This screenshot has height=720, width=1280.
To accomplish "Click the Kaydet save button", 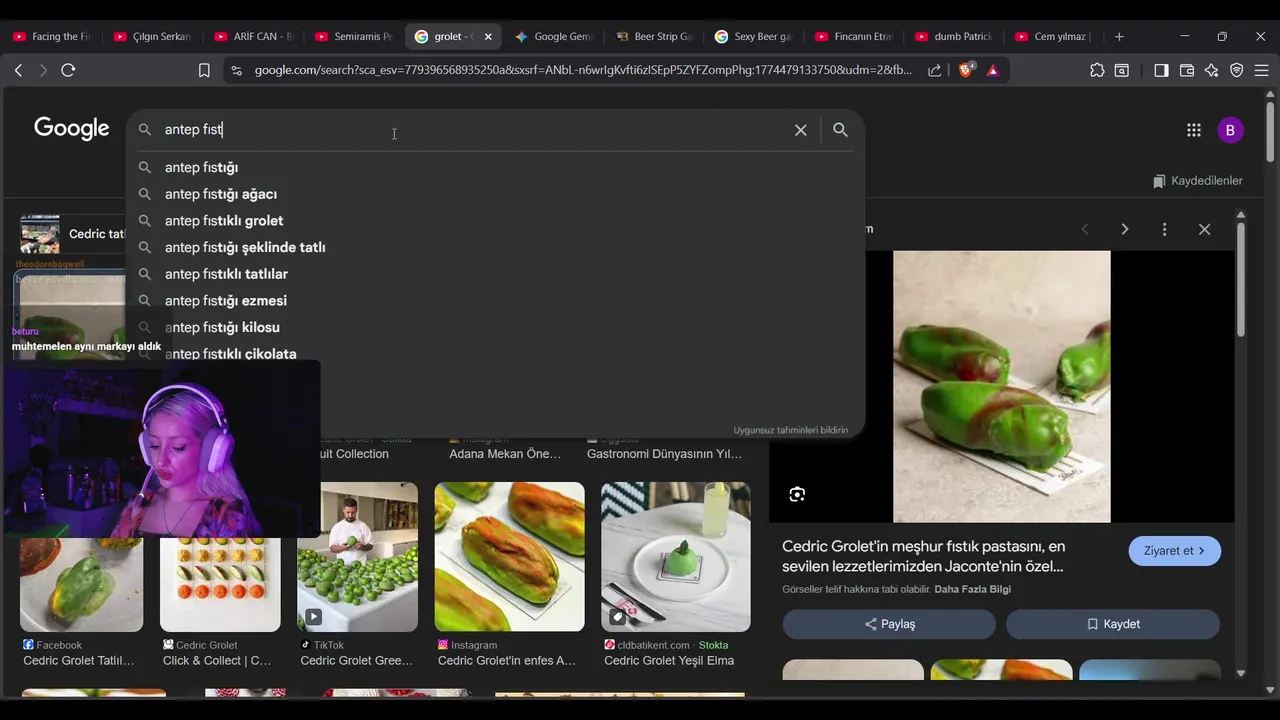I will tap(1113, 624).
